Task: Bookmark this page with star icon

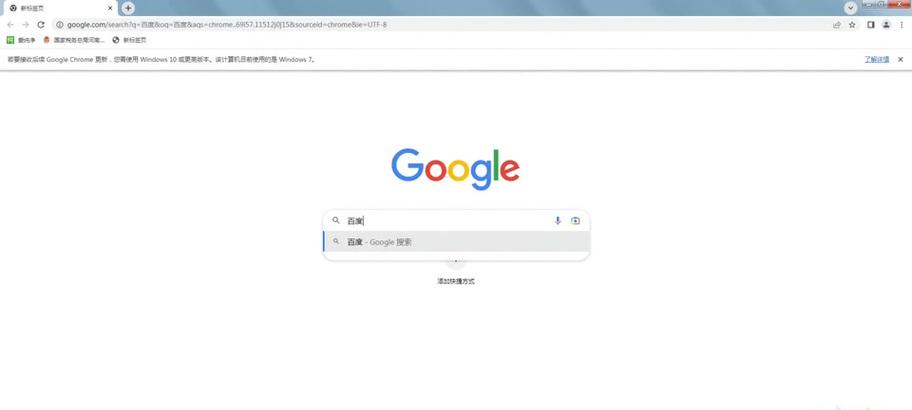Action: tap(852, 24)
